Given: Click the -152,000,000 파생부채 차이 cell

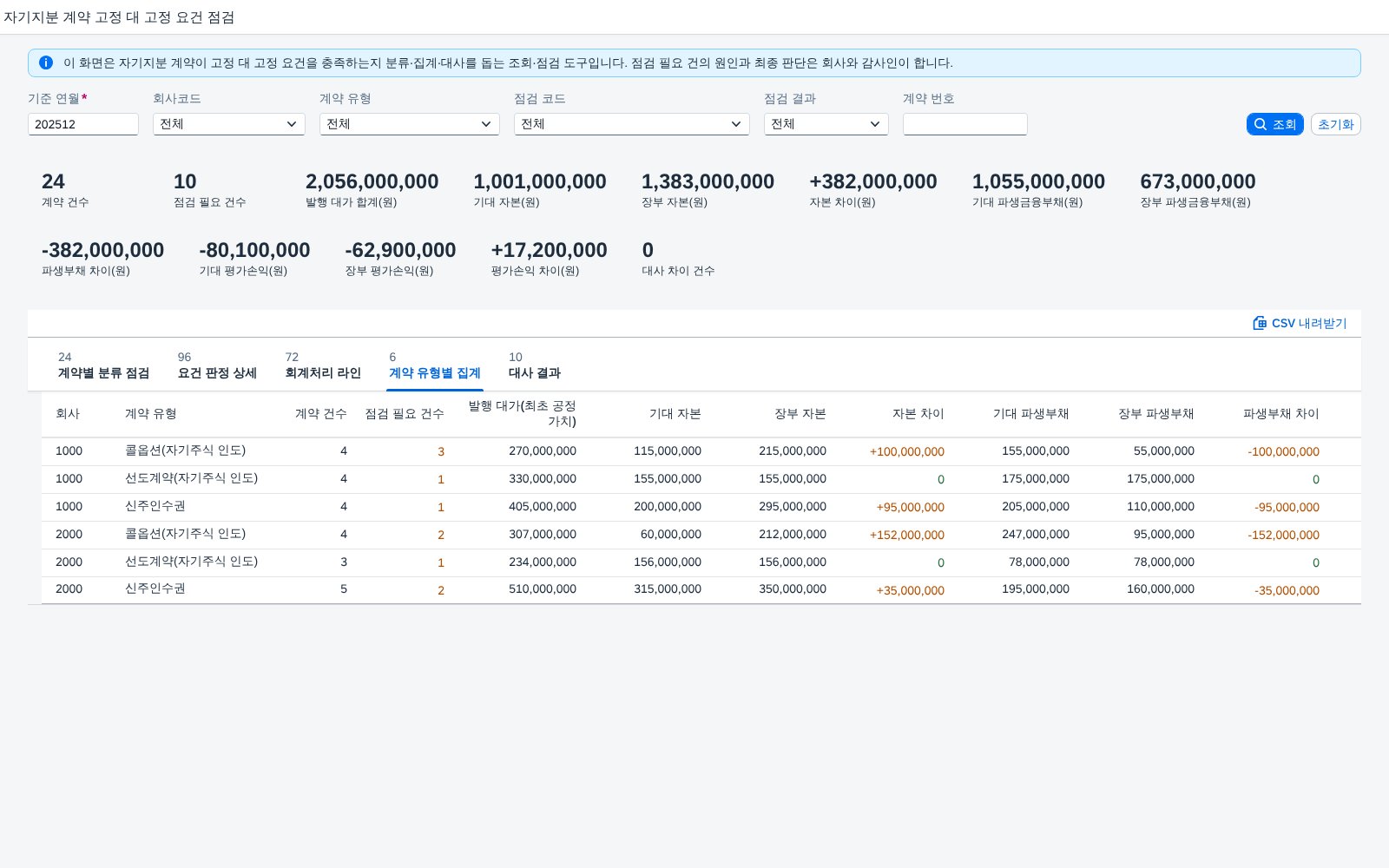Looking at the screenshot, I should tap(1284, 535).
